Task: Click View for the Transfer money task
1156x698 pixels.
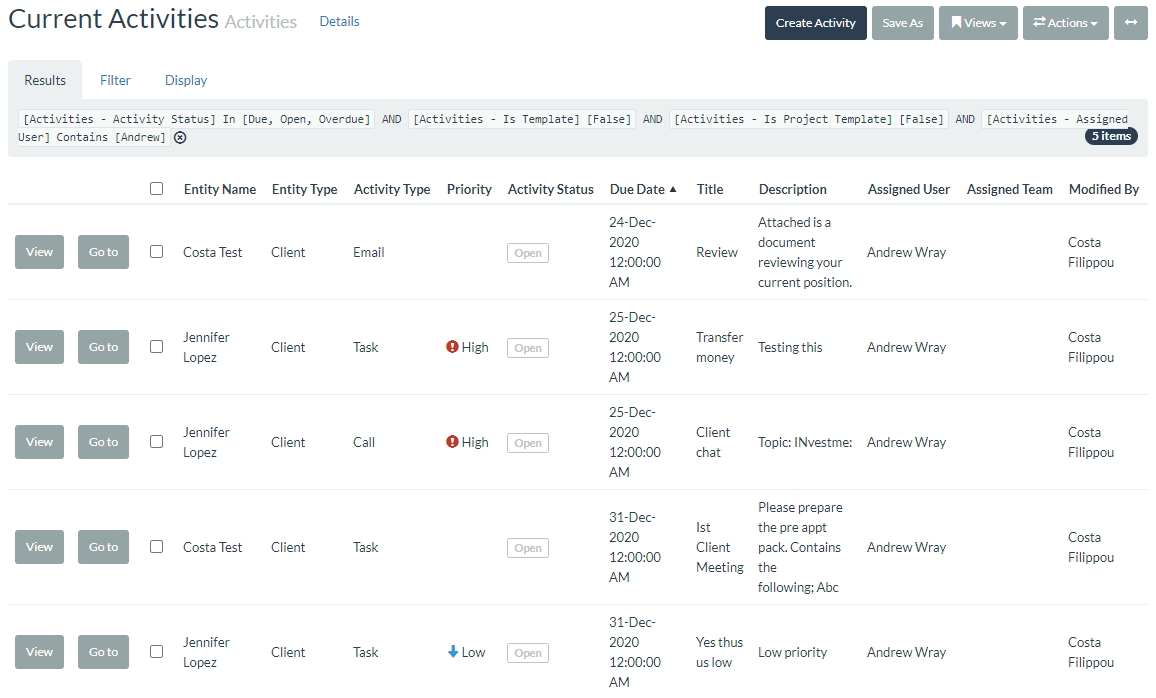Action: click(x=40, y=347)
